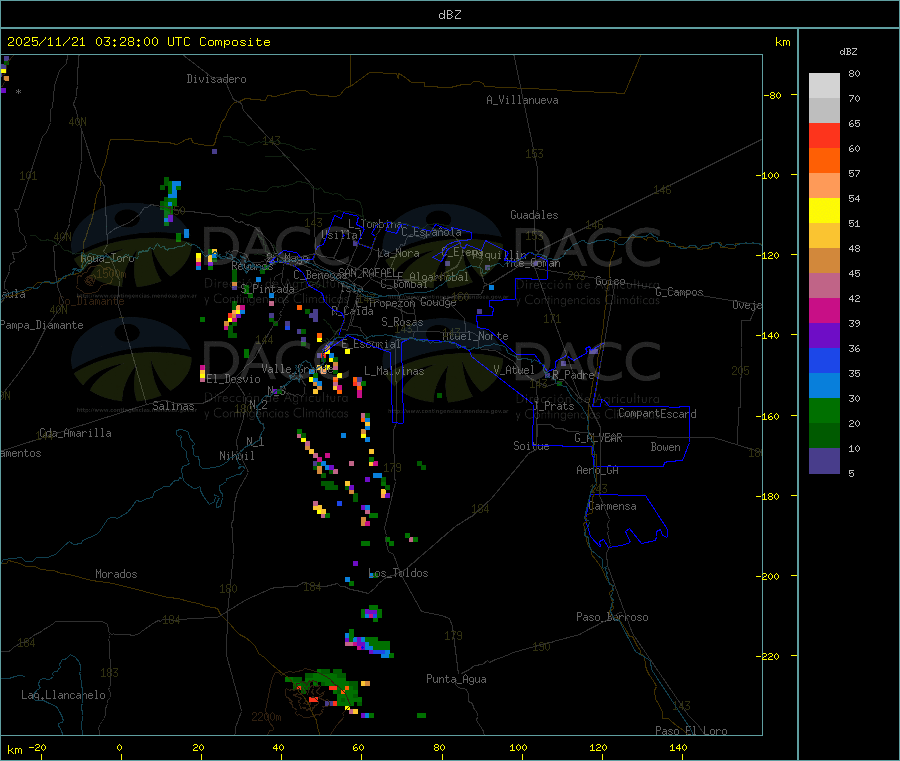Image resolution: width=900 pixels, height=761 pixels.
Task: Click the S_Rosas label
Action: click(x=402, y=322)
